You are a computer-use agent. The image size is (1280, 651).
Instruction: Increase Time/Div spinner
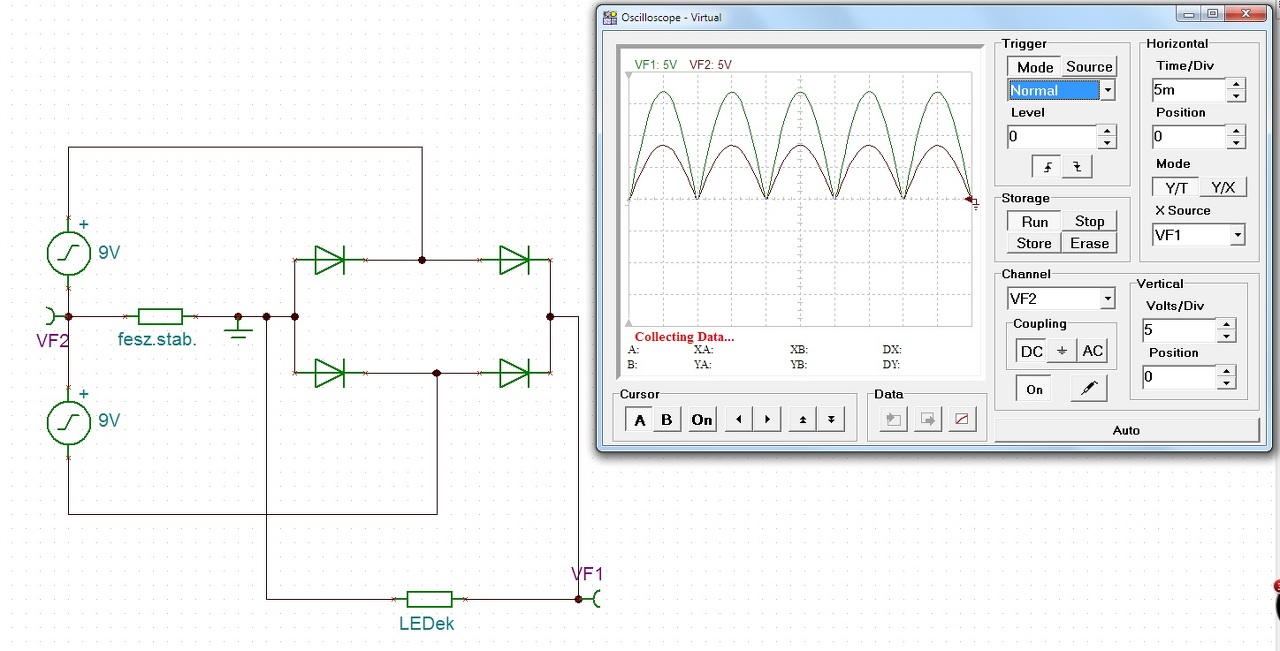tap(1237, 84)
